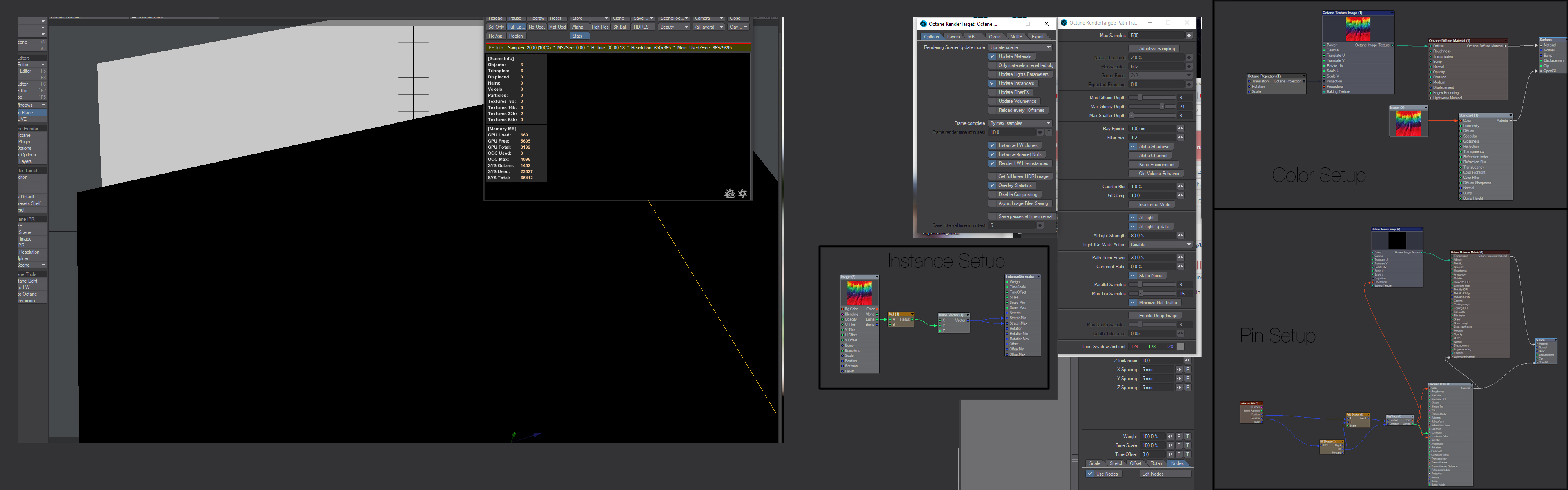
Task: Click the Weight envelope E button
Action: coord(1178,437)
